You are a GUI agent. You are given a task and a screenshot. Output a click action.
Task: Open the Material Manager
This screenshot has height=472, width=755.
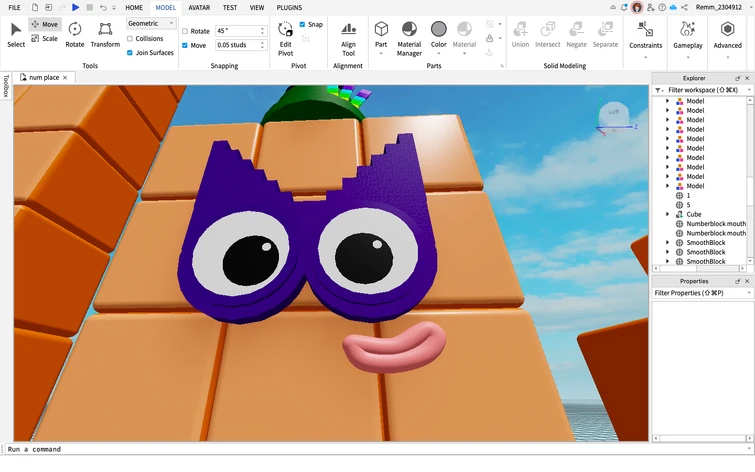(x=409, y=35)
